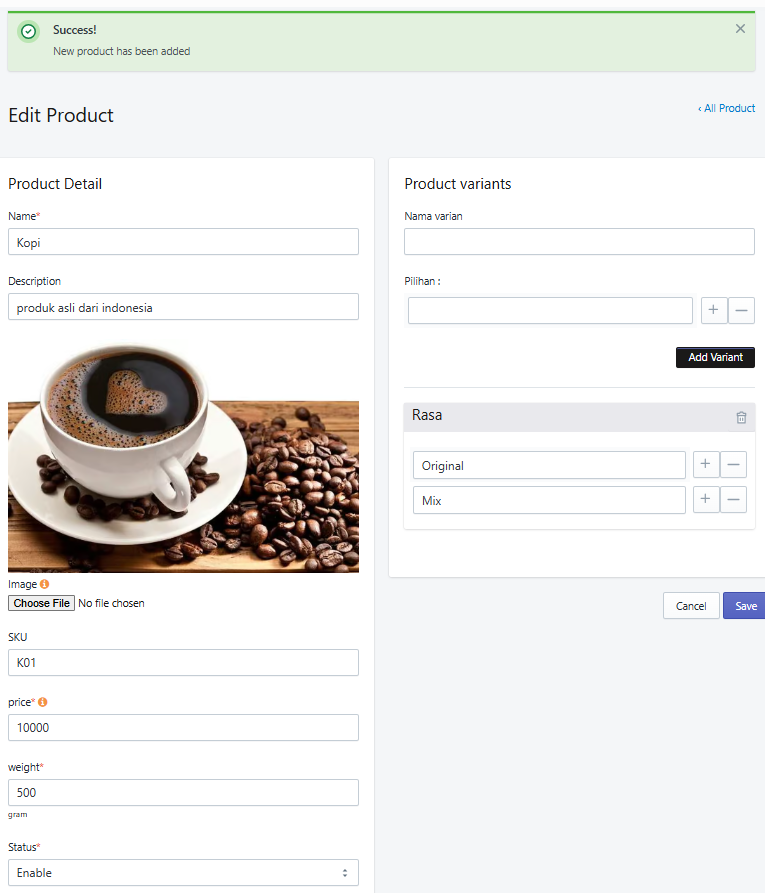Remove the Mix option with minus icon
Image resolution: width=765 pixels, height=893 pixels.
(x=734, y=499)
